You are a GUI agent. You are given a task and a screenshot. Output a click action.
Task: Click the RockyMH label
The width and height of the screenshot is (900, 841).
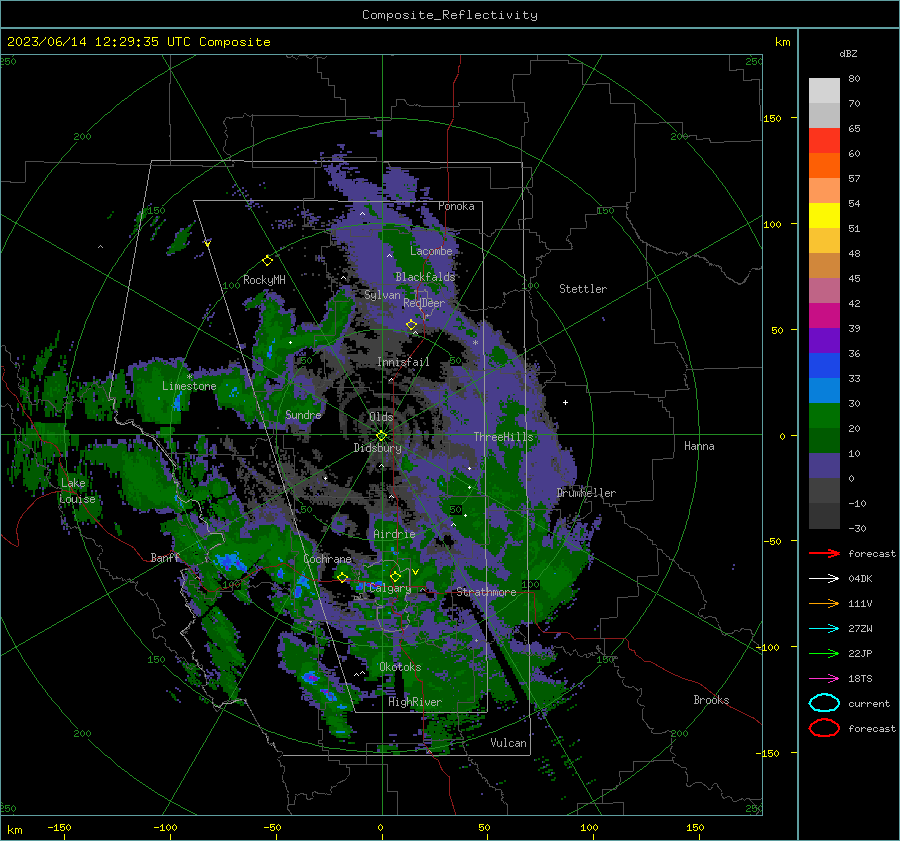coord(264,280)
